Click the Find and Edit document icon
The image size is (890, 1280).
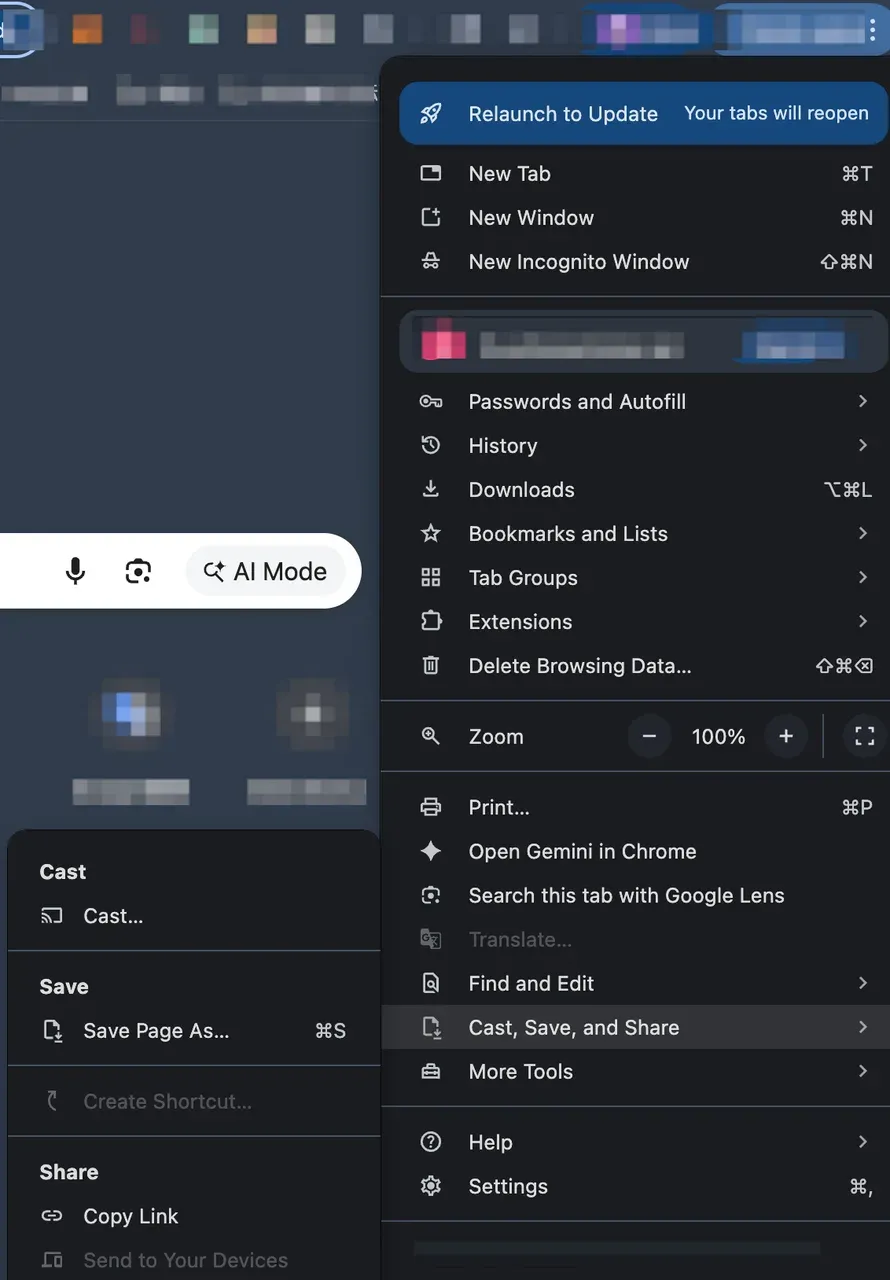(431, 984)
